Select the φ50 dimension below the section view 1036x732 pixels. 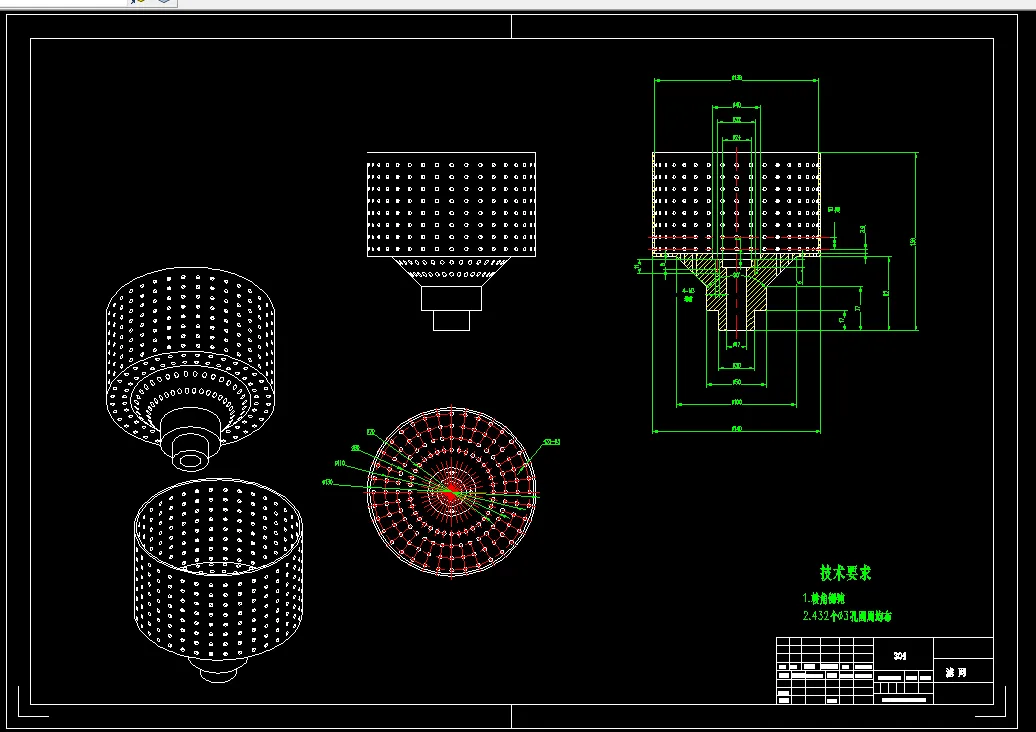tap(737, 382)
